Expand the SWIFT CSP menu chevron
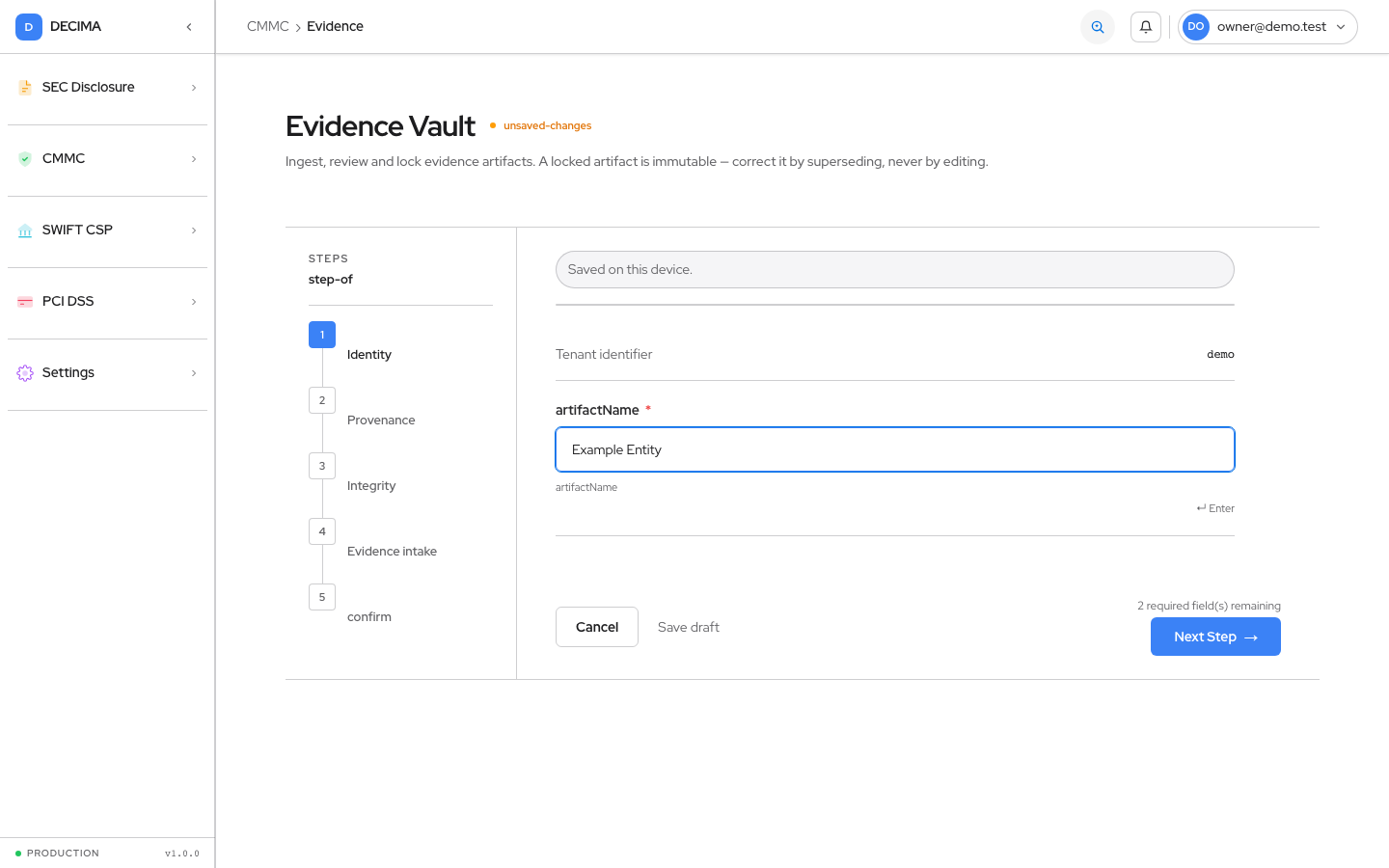1389x868 pixels. pyautogui.click(x=194, y=231)
